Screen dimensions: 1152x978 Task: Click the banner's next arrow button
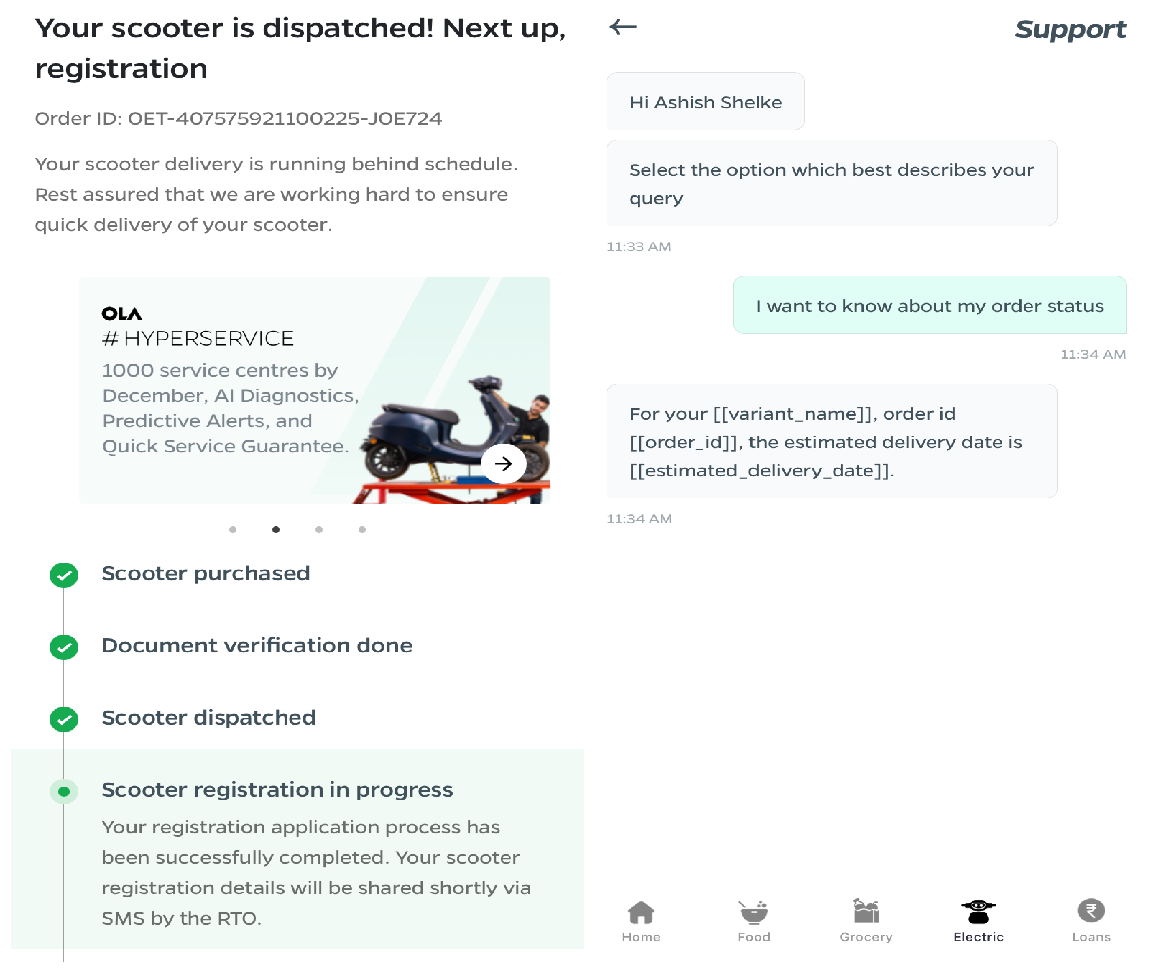[x=503, y=464]
